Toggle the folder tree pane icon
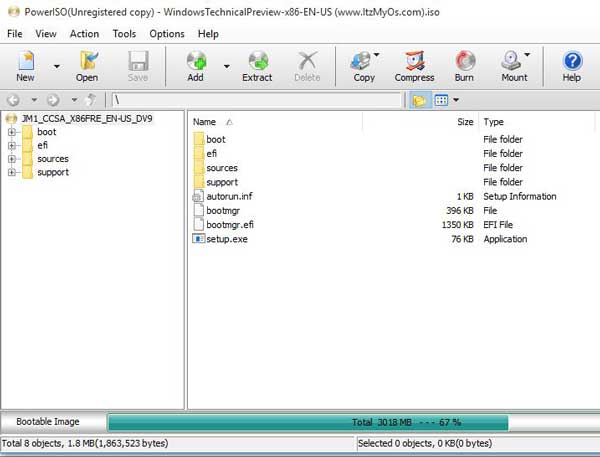This screenshot has width=600, height=457. click(419, 100)
